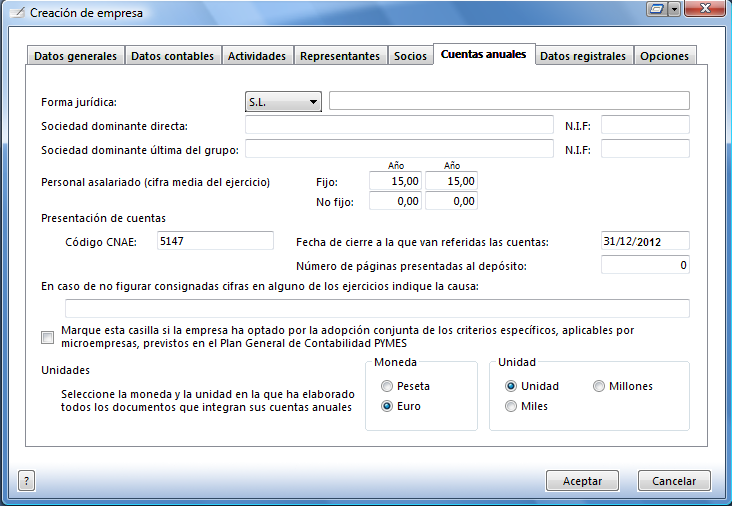Go to the Representantes tab
Image resolution: width=732 pixels, height=507 pixels.
[x=340, y=56]
